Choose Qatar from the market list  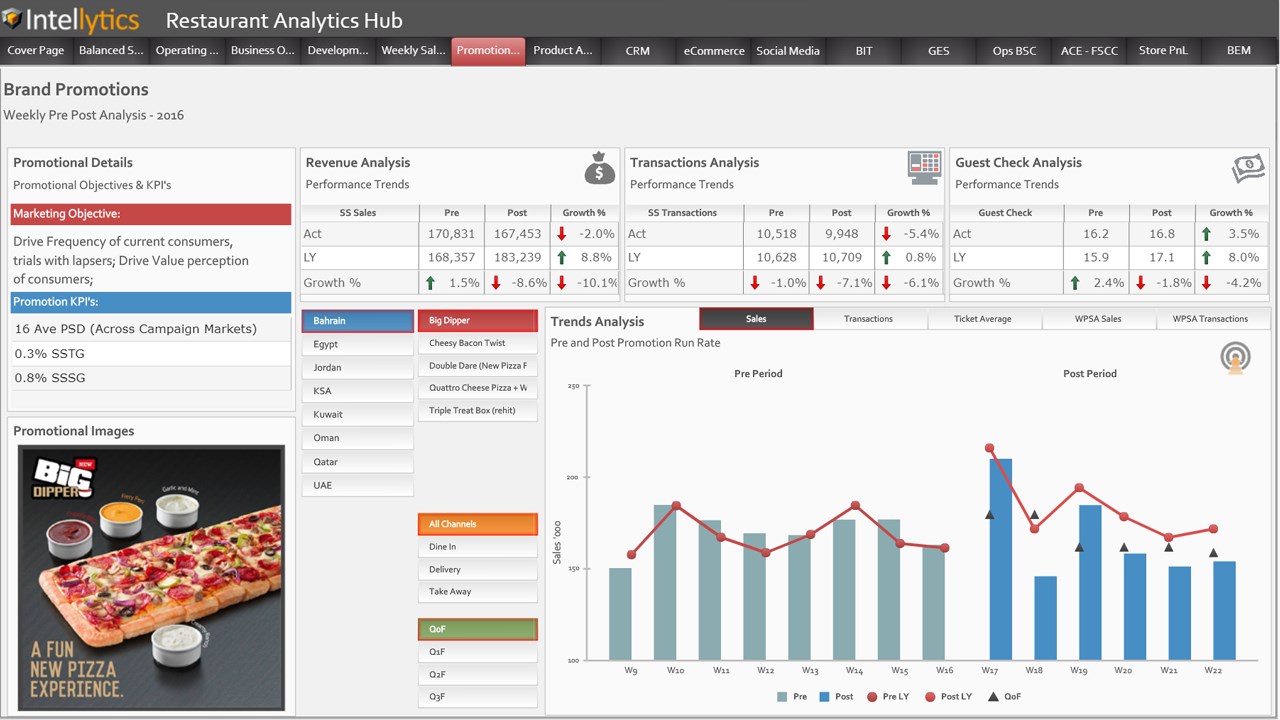(x=357, y=462)
